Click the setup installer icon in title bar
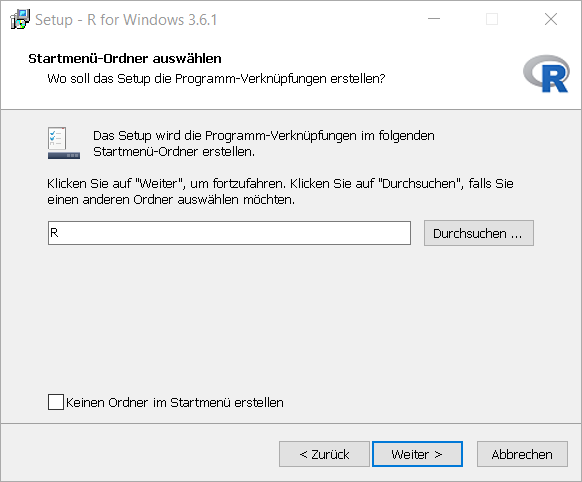 (x=20, y=19)
